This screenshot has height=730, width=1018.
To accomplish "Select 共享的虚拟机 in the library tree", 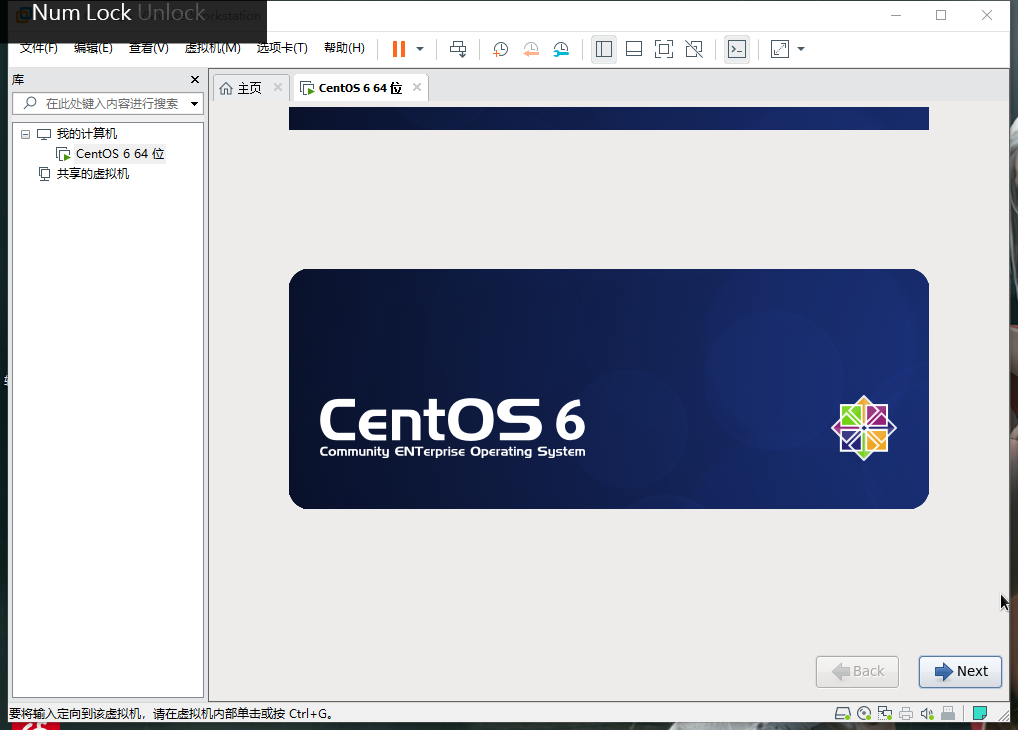I will (92, 173).
